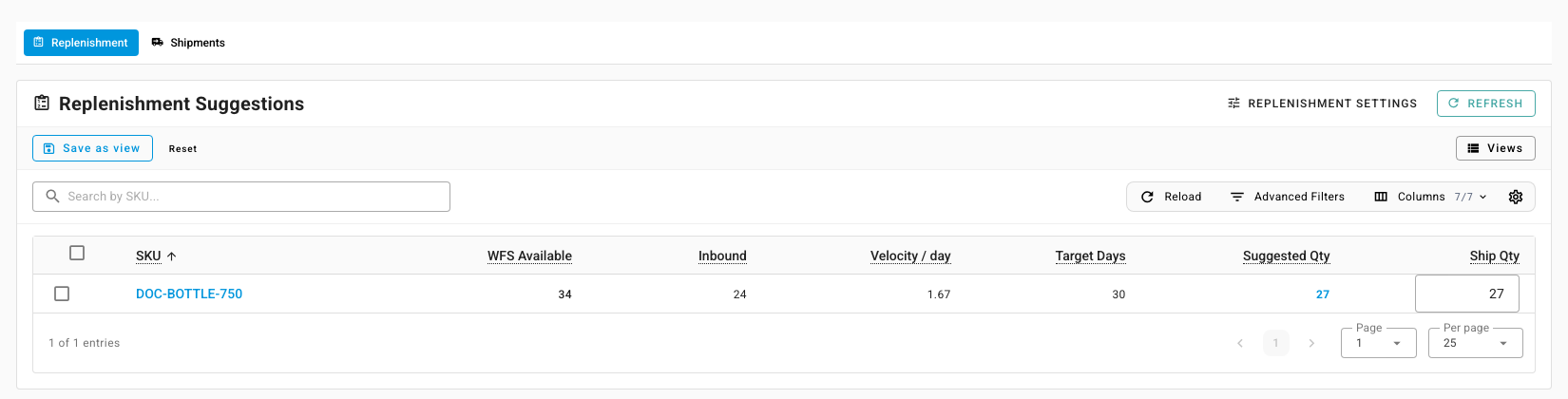
Task: Click Replenishment Settings sliders icon
Action: [1233, 103]
